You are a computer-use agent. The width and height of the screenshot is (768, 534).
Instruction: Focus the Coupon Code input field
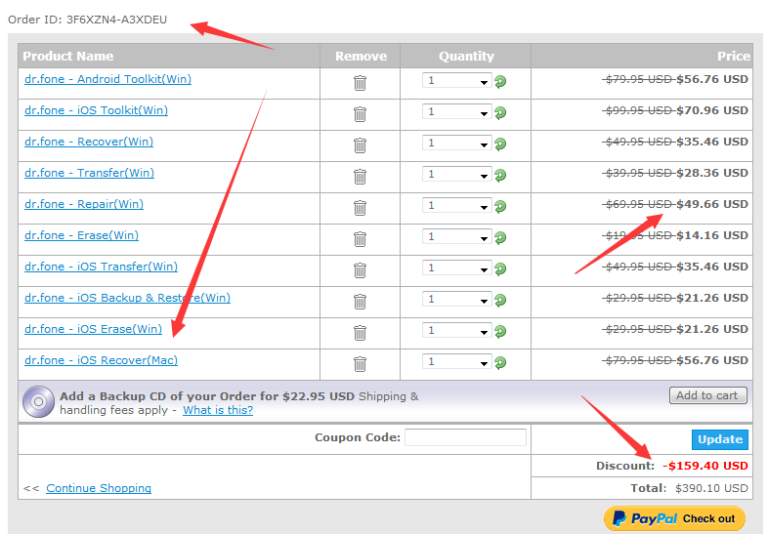465,437
